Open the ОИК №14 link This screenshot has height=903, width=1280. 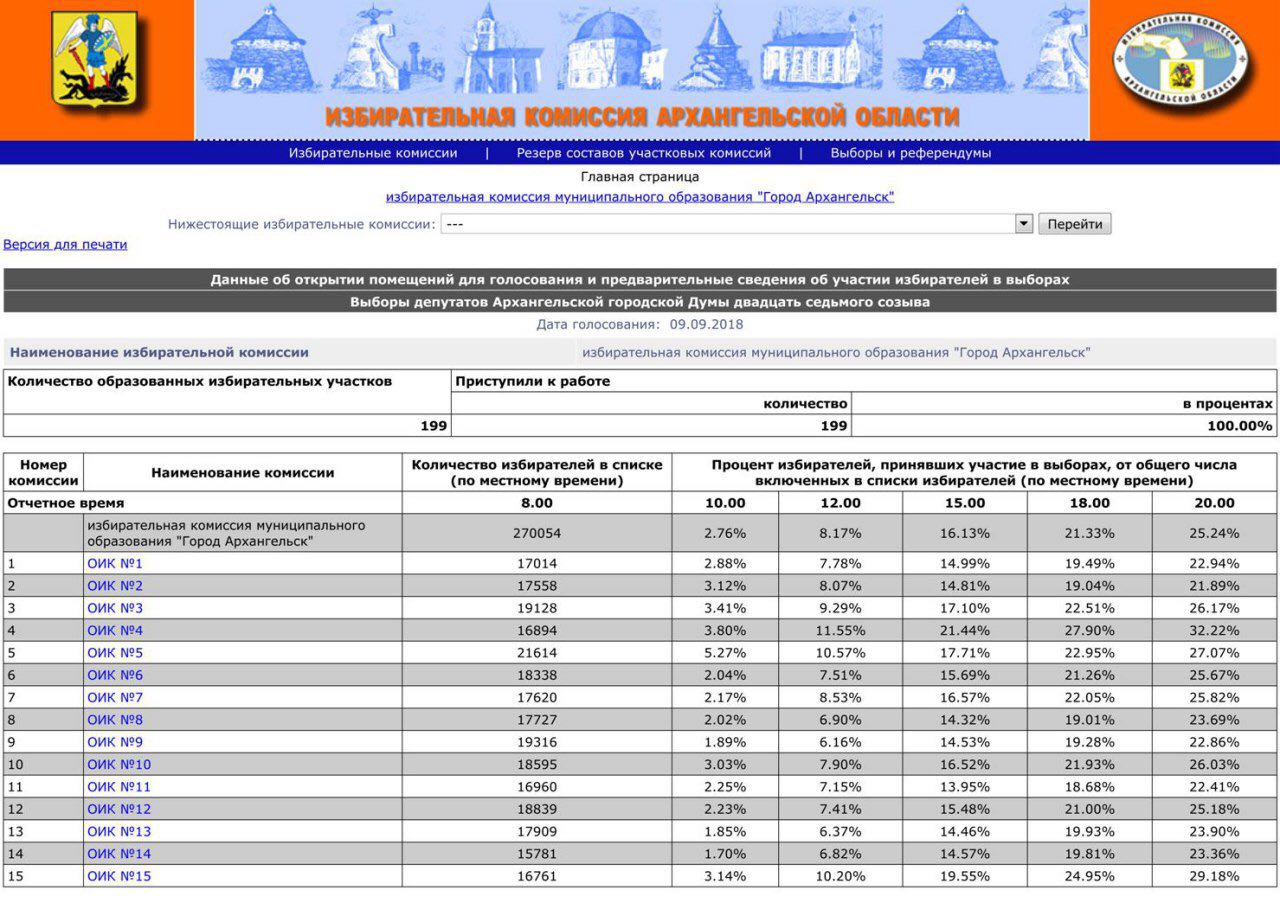119,853
